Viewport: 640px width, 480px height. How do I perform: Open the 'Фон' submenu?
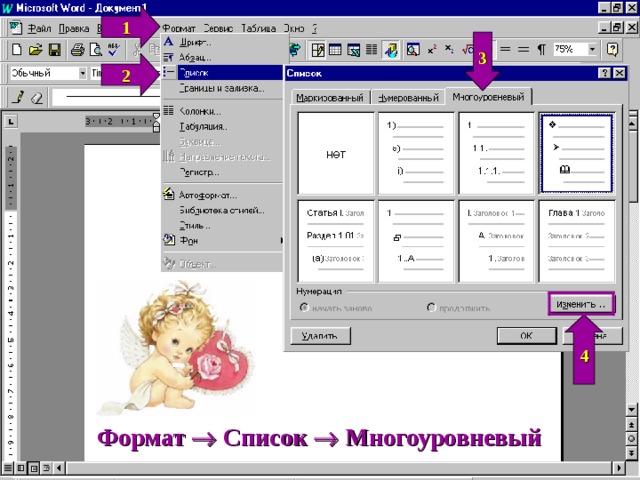[x=222, y=240]
